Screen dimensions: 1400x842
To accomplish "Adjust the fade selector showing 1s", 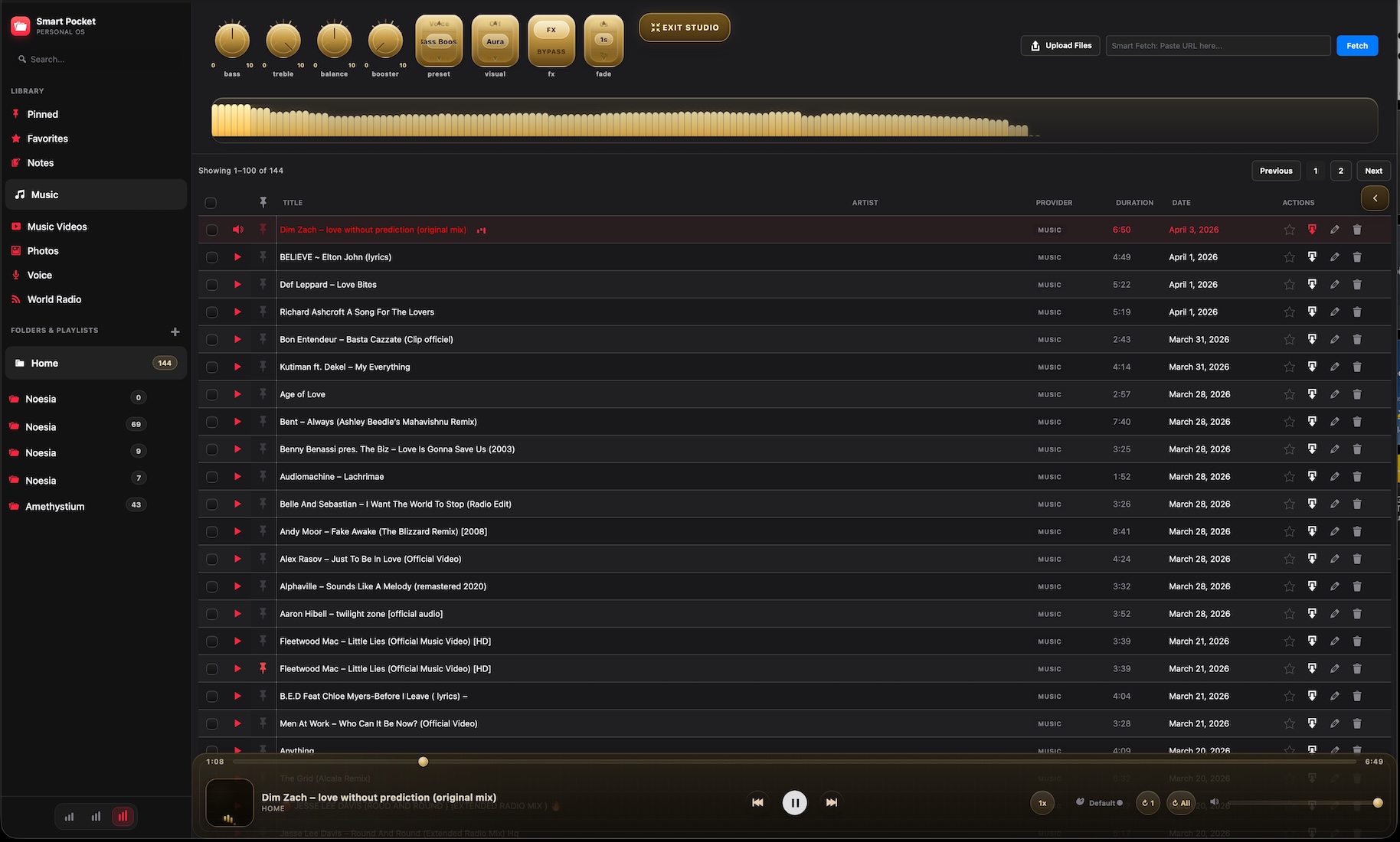I will (x=604, y=41).
